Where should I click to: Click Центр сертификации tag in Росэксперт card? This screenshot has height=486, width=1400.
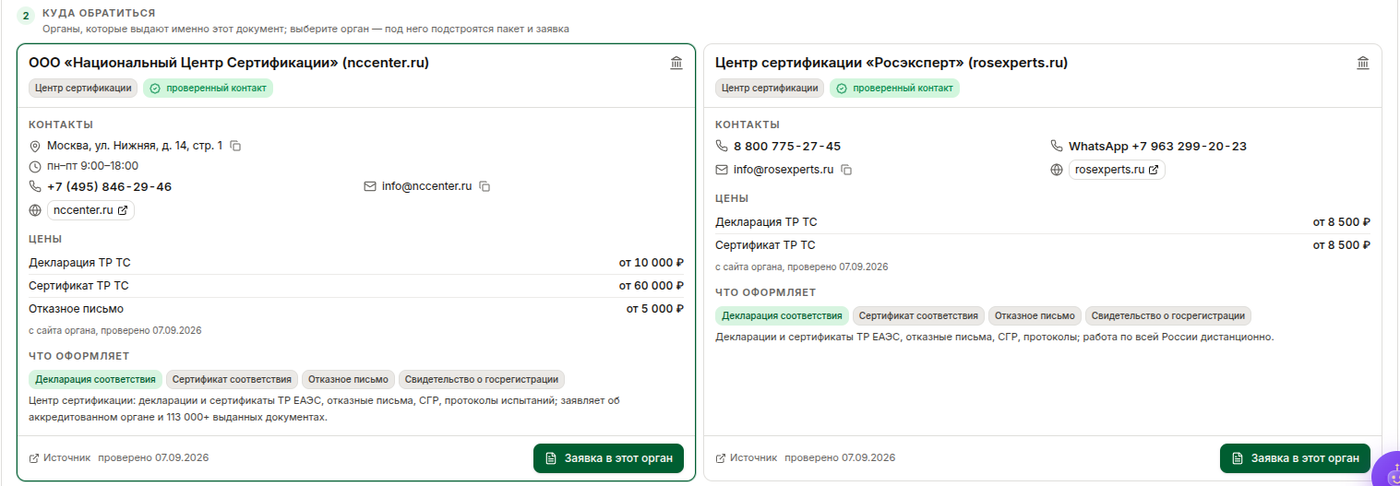coord(770,88)
